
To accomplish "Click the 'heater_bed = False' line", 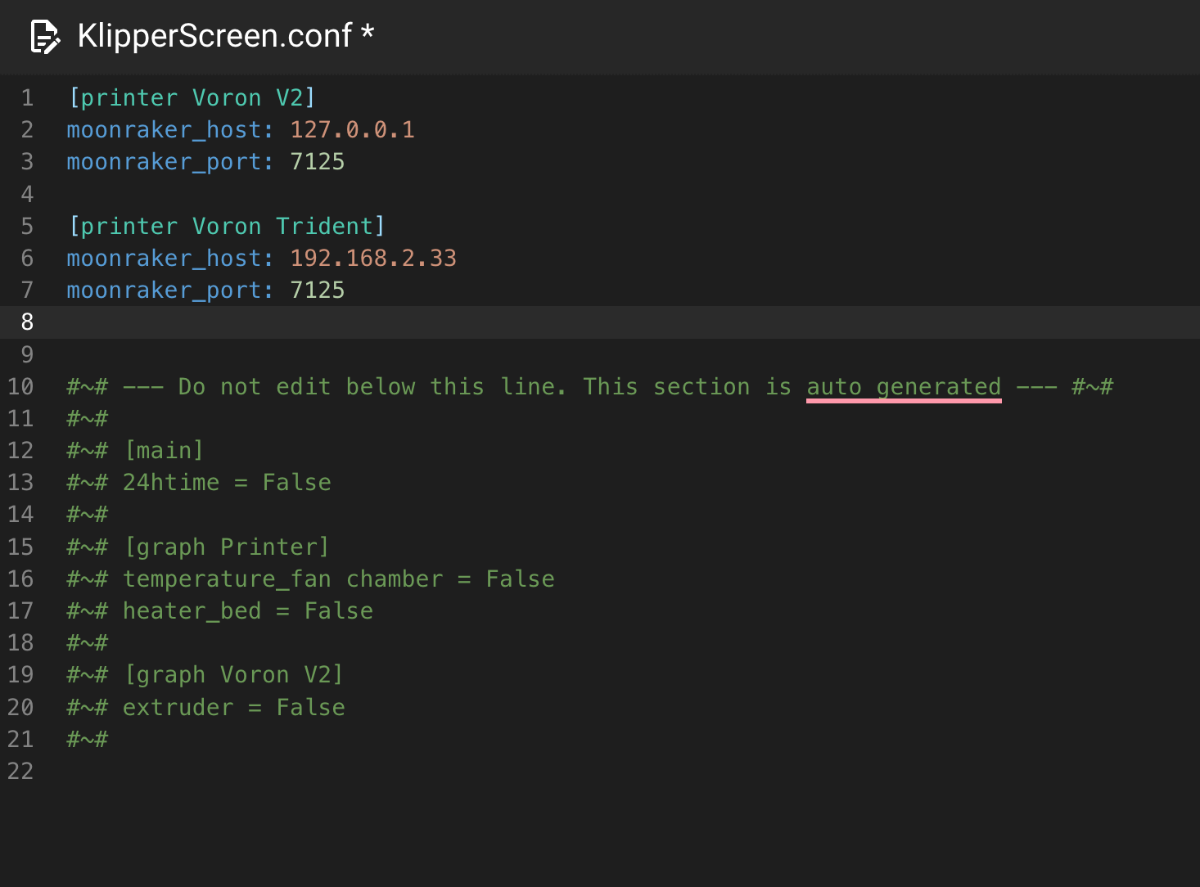I will pyautogui.click(x=220, y=611).
